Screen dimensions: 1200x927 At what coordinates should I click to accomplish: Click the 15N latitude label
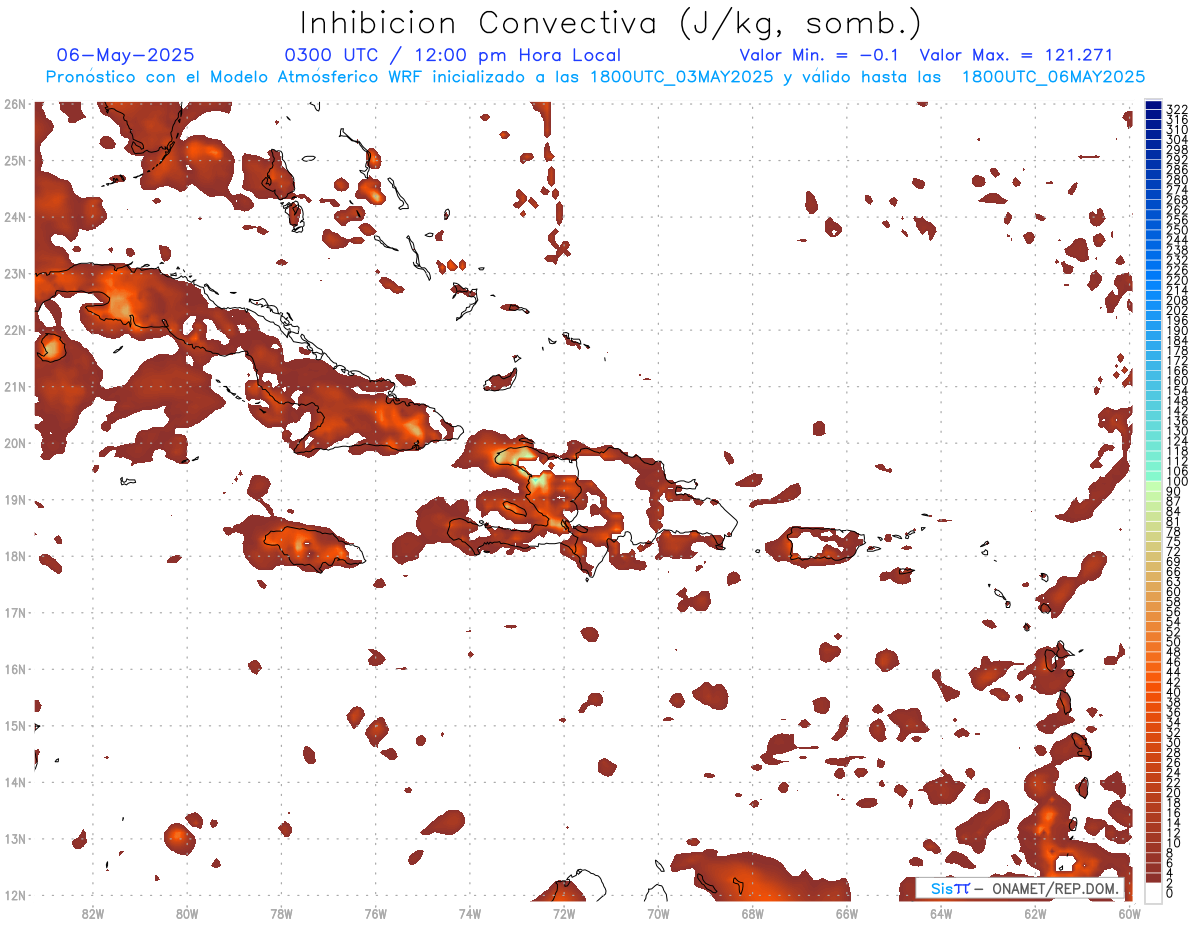tap(14, 725)
